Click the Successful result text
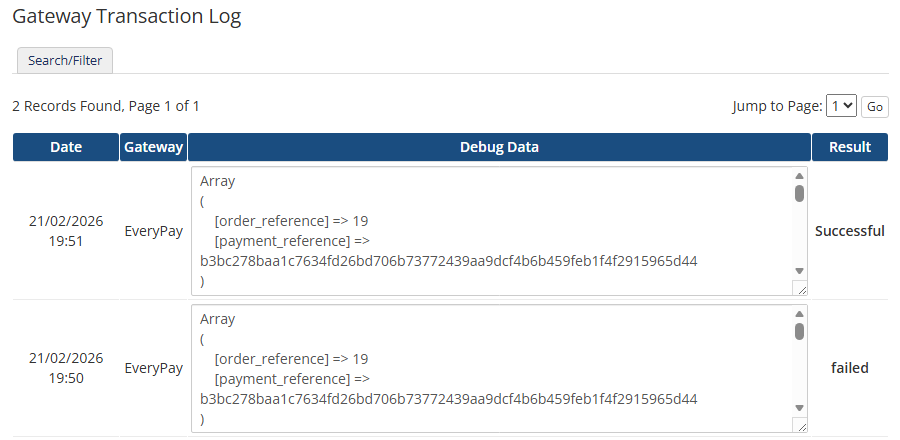This screenshot has height=440, width=900. coord(849,231)
